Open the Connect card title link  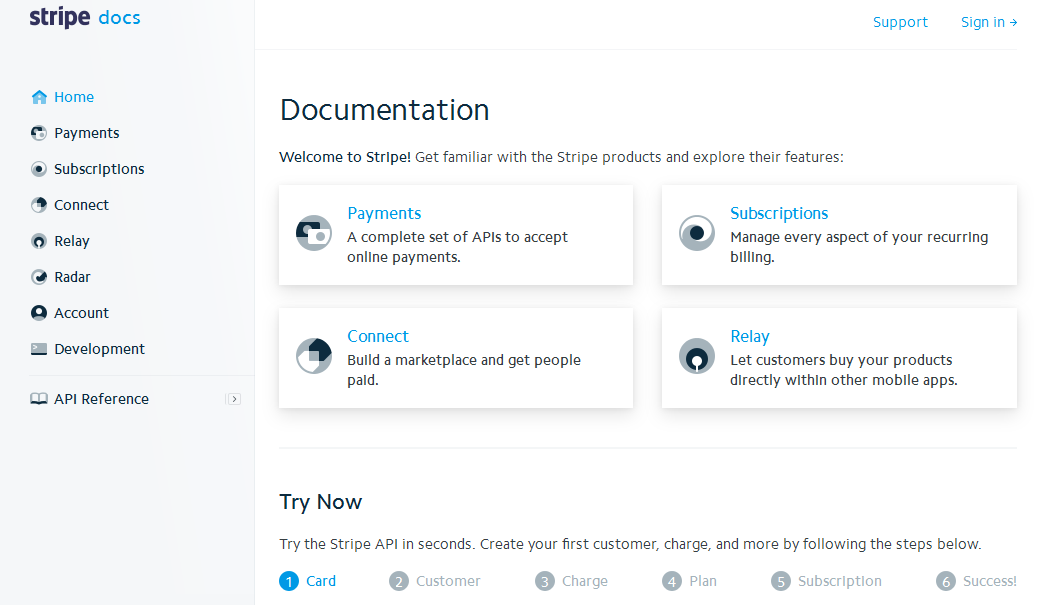(x=378, y=336)
